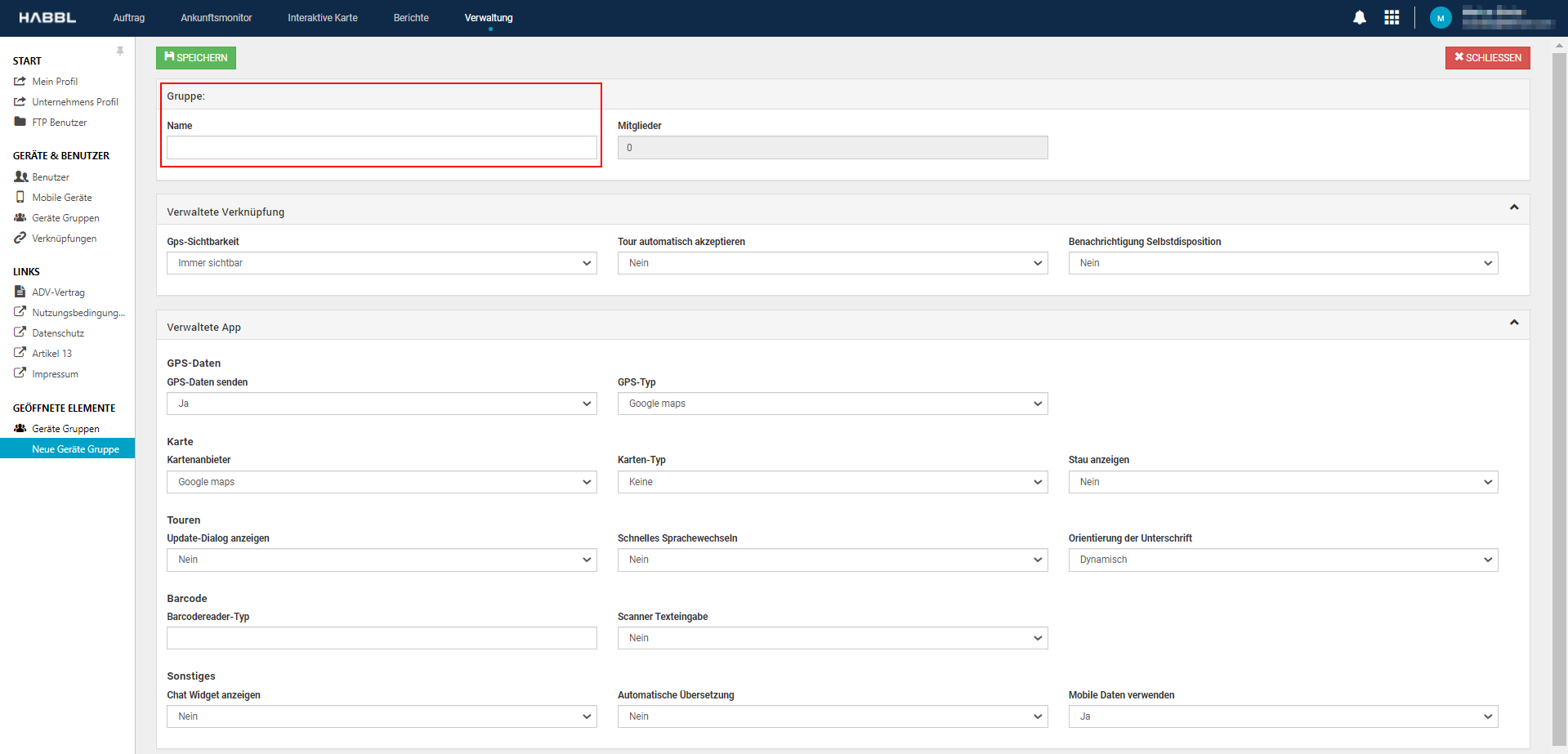Image resolution: width=1568 pixels, height=754 pixels.
Task: Pin the sidebar with pushpin icon
Action: coord(120,51)
